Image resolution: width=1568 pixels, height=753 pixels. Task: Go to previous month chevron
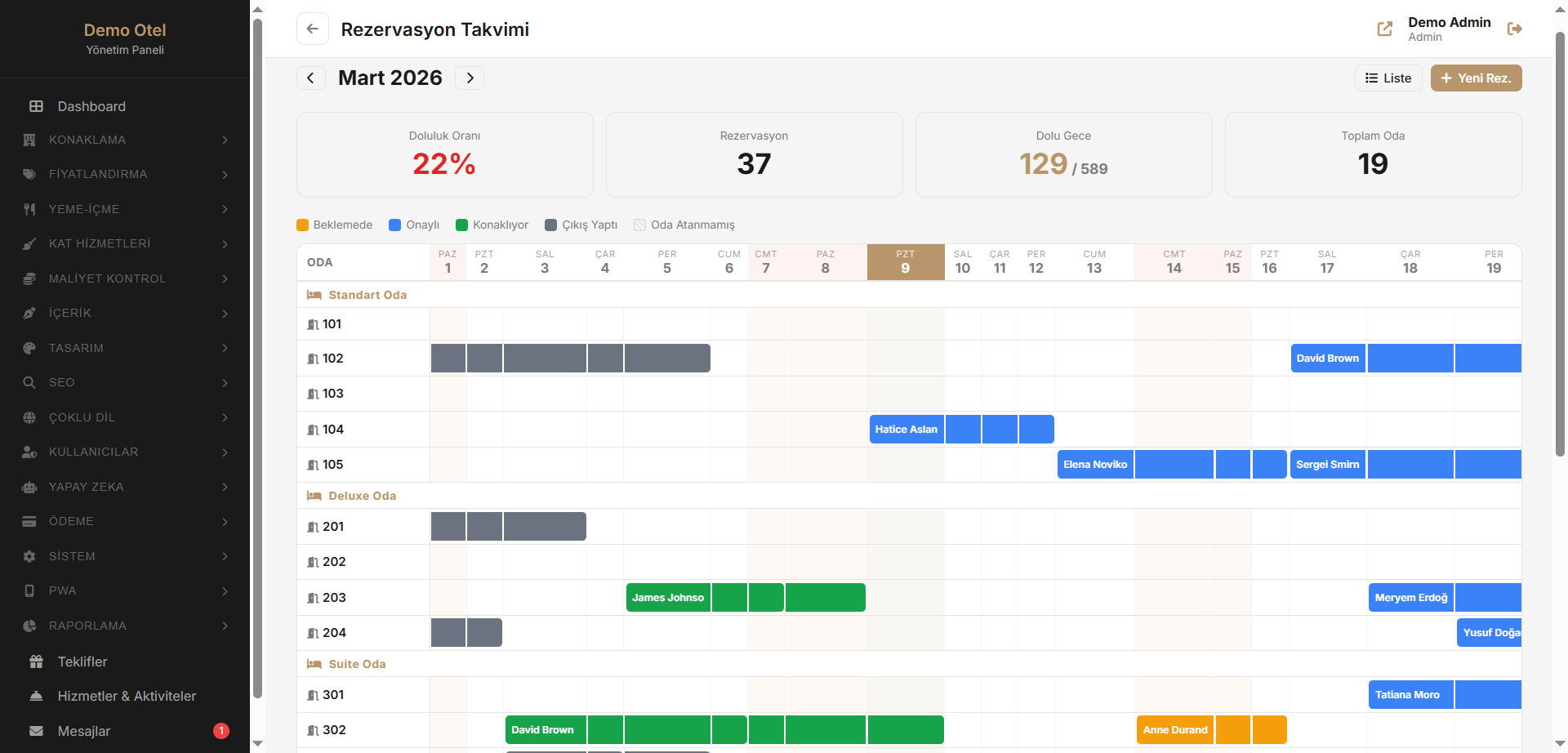[x=310, y=78]
